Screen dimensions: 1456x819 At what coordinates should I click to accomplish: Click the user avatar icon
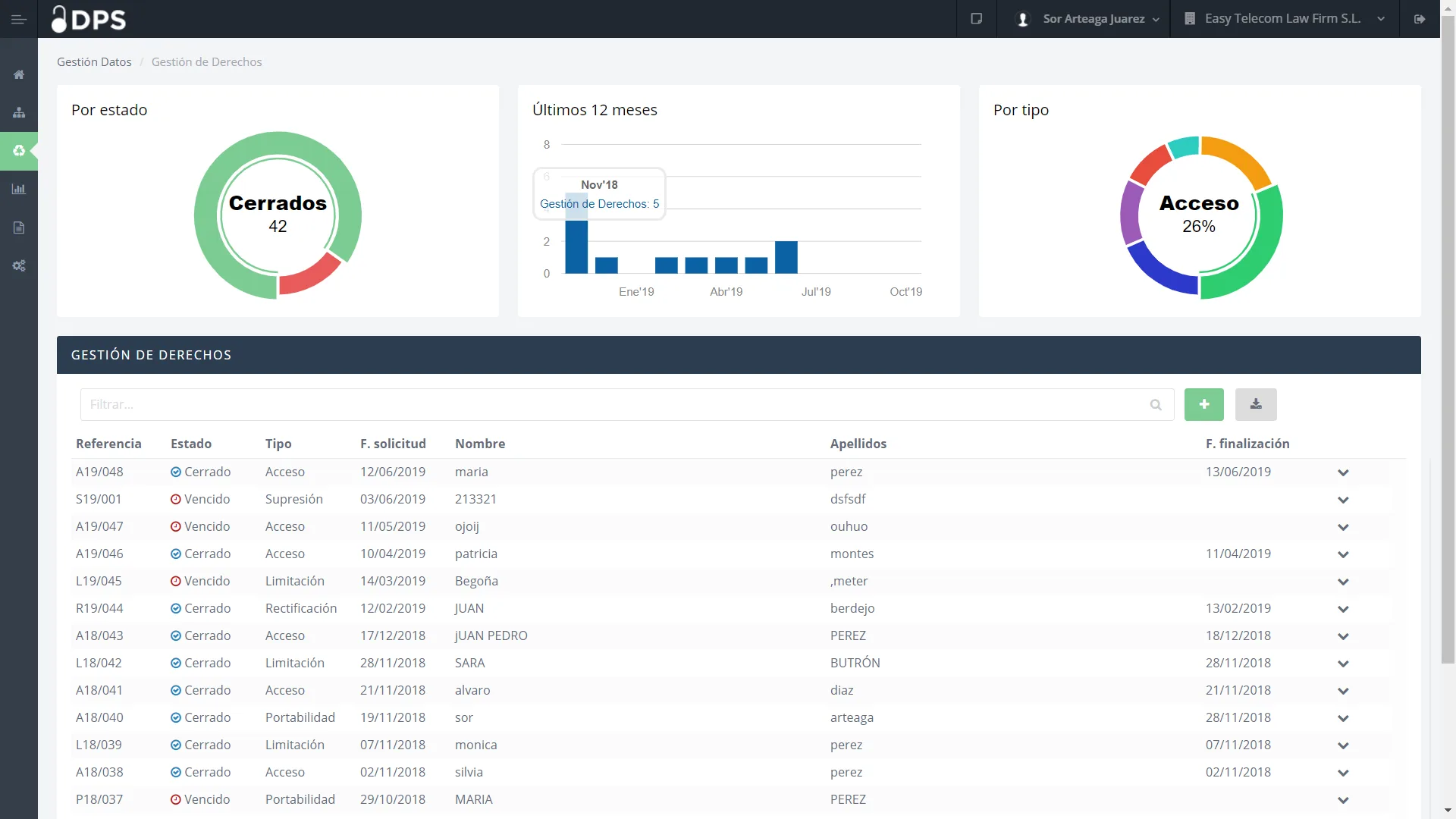click(1023, 19)
